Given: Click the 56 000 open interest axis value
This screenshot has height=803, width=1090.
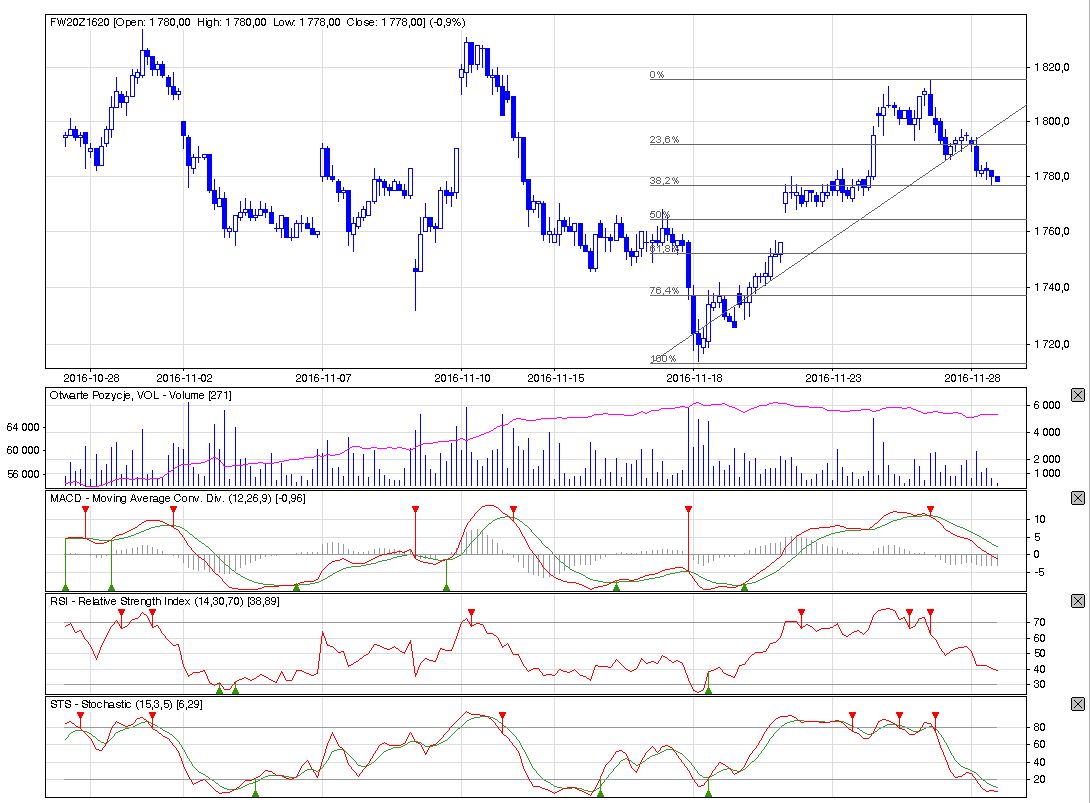Looking at the screenshot, I should tap(23, 474).
